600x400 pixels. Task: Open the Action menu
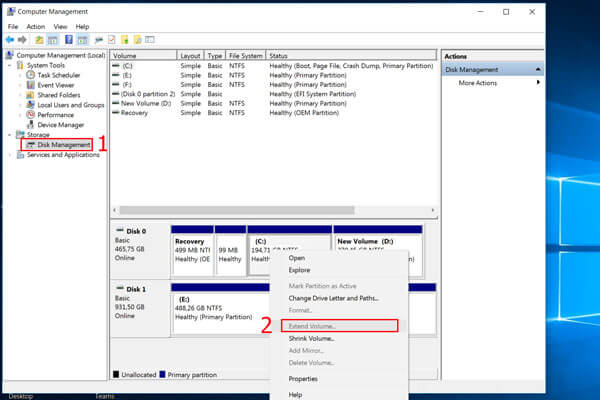coord(36,26)
